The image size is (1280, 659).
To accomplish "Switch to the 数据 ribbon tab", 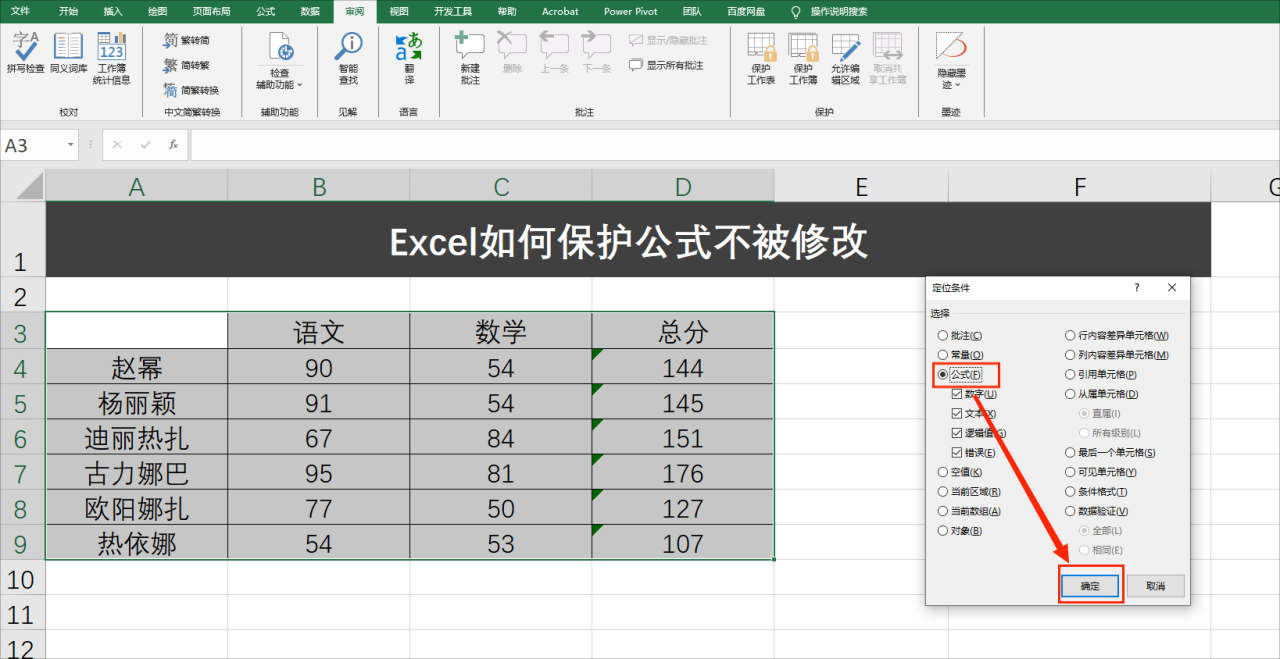I will point(310,11).
